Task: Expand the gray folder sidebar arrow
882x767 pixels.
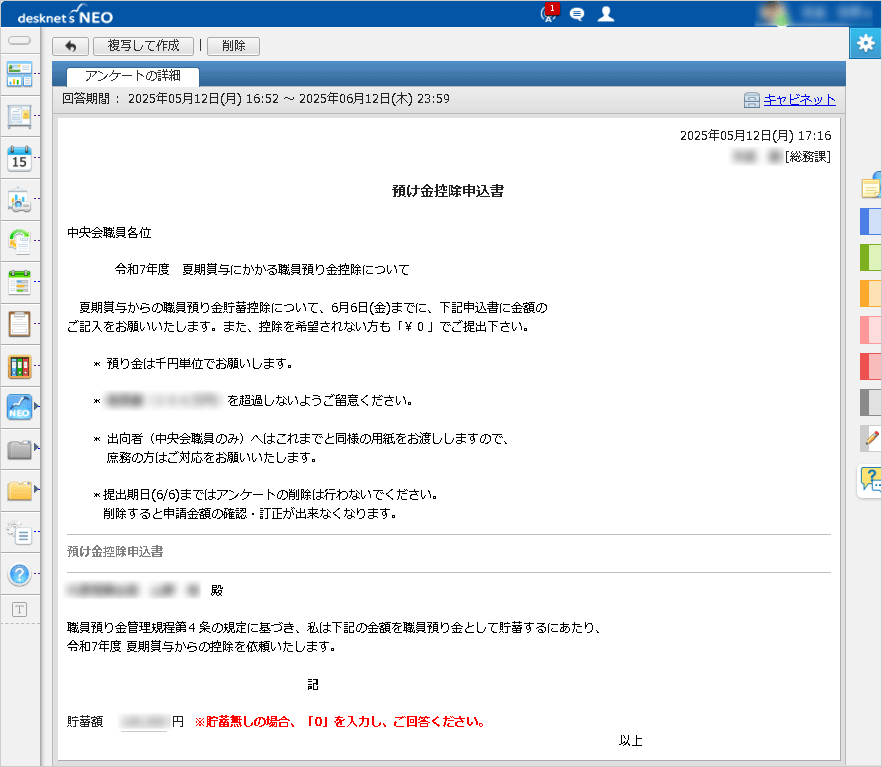Action: (x=38, y=450)
